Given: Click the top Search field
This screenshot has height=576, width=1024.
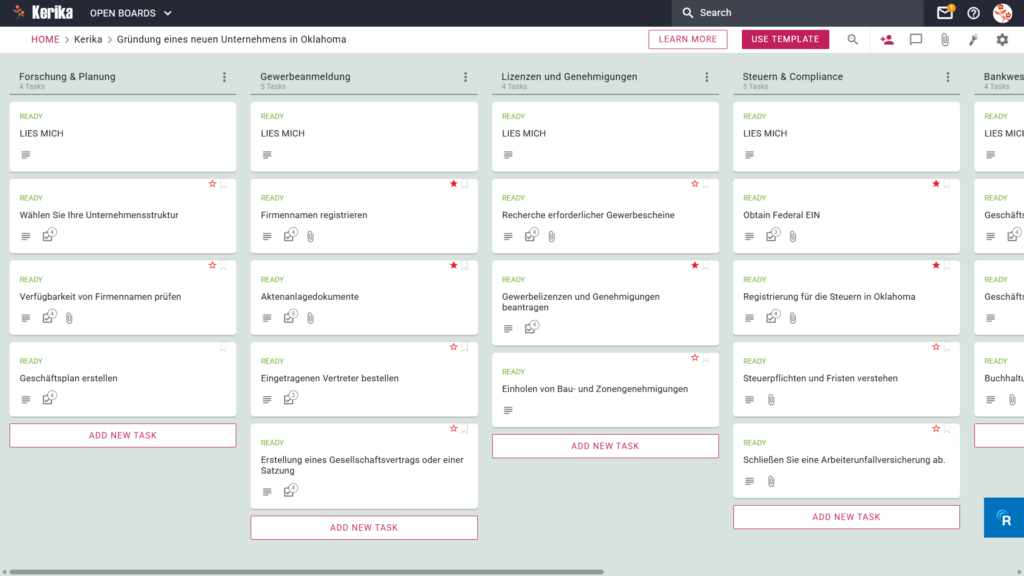Looking at the screenshot, I should tap(797, 13).
